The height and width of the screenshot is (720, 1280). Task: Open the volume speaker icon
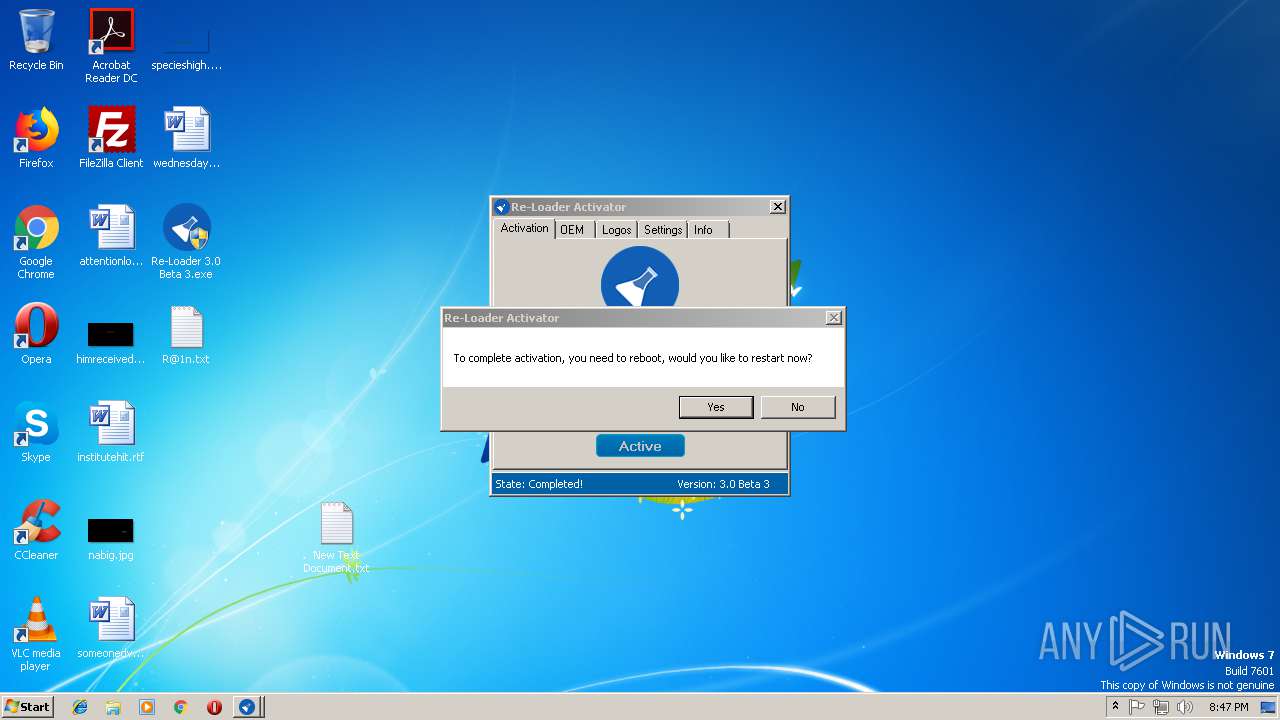coord(1185,707)
